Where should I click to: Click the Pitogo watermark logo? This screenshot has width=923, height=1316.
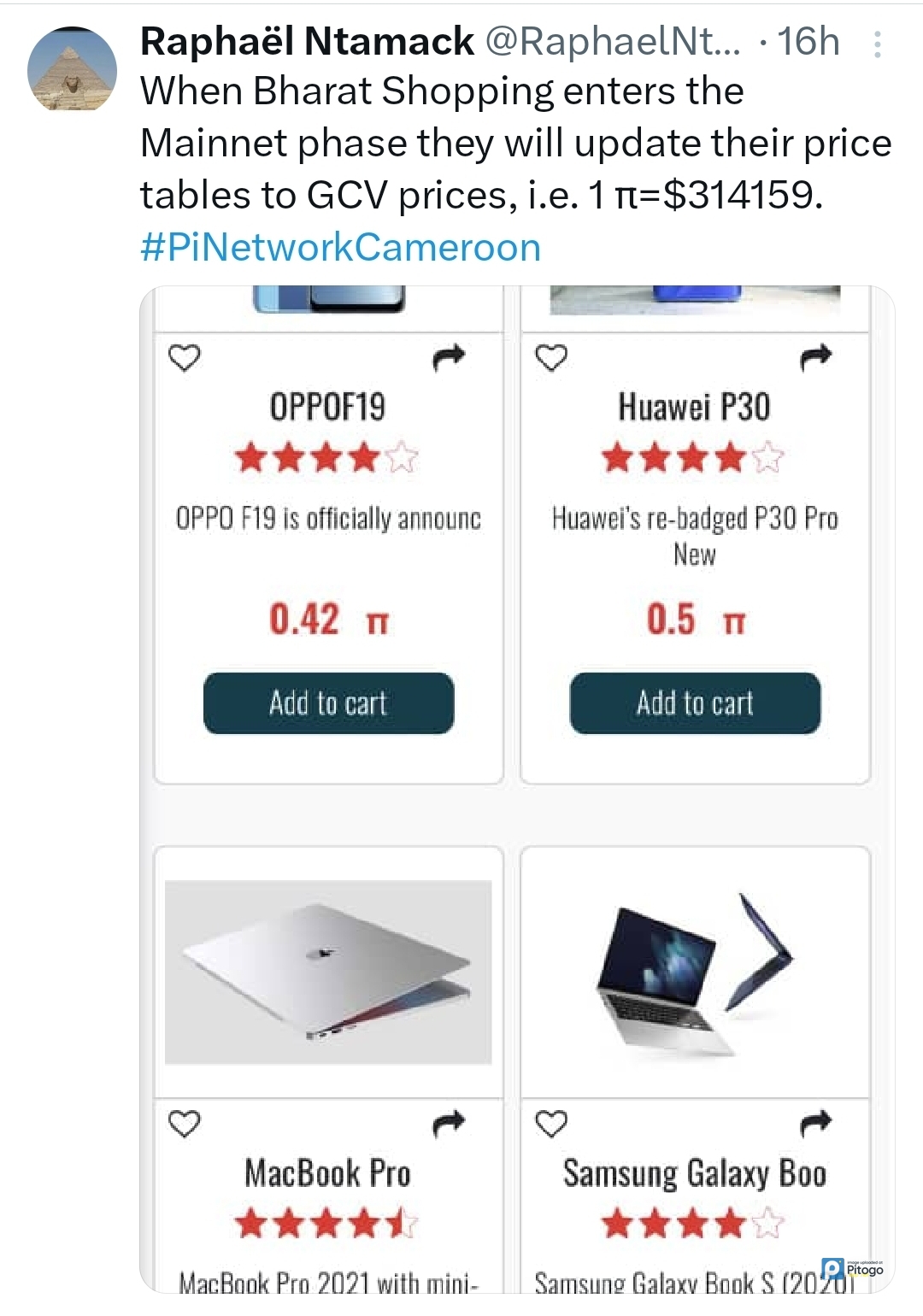tap(851, 1269)
